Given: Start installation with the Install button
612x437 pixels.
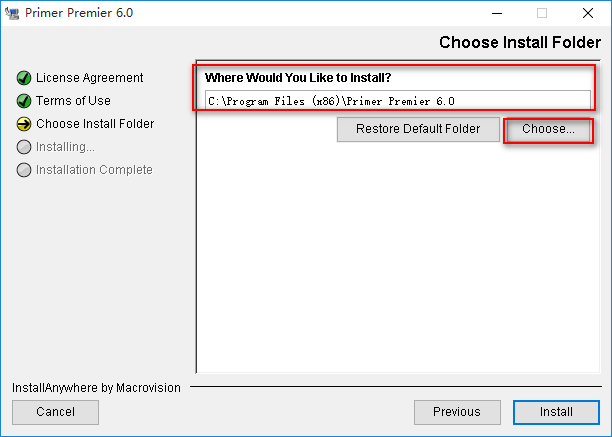Looking at the screenshot, I should 556,412.
